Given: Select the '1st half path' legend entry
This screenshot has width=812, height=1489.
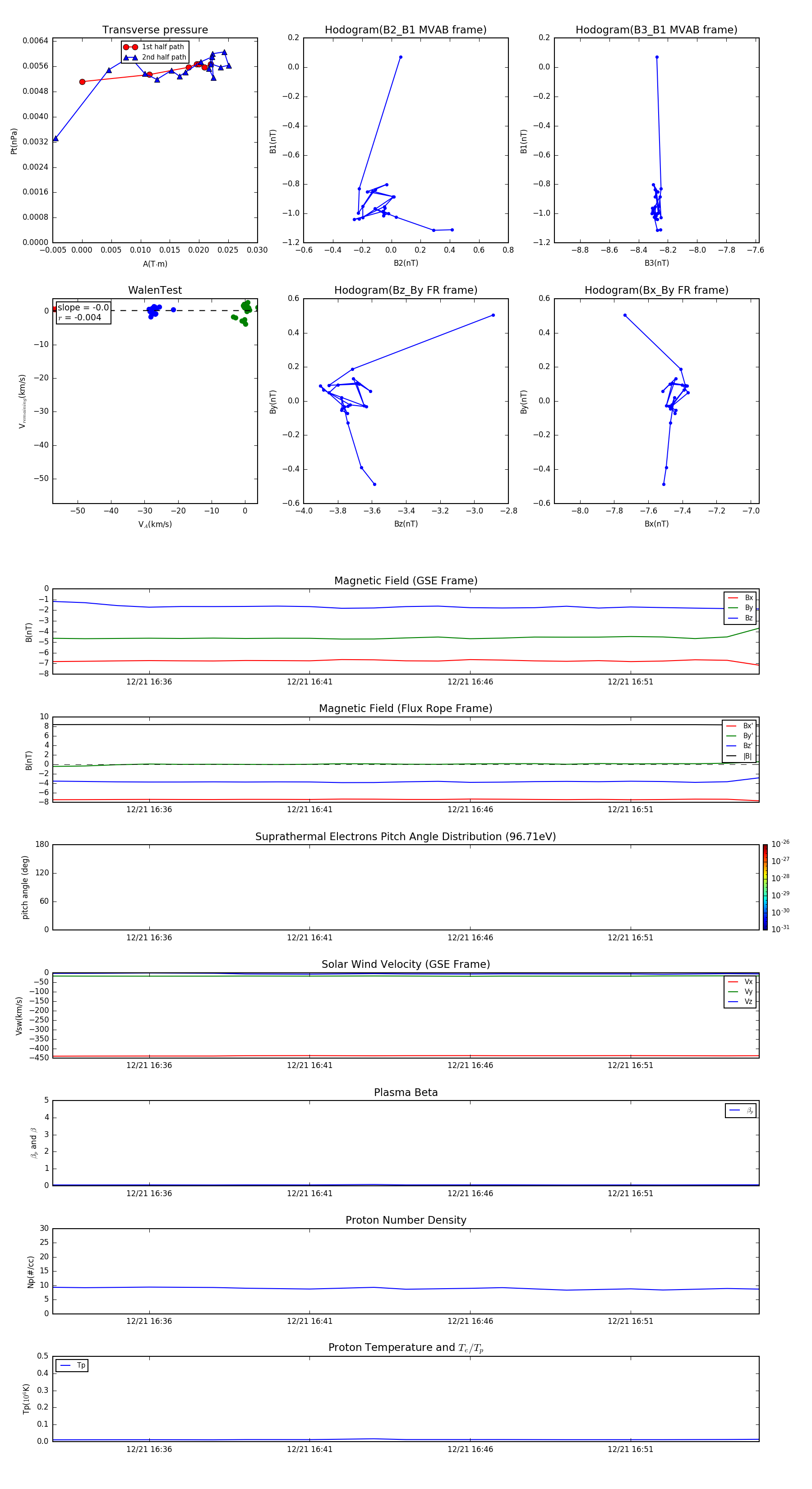Looking at the screenshot, I should 154,47.
